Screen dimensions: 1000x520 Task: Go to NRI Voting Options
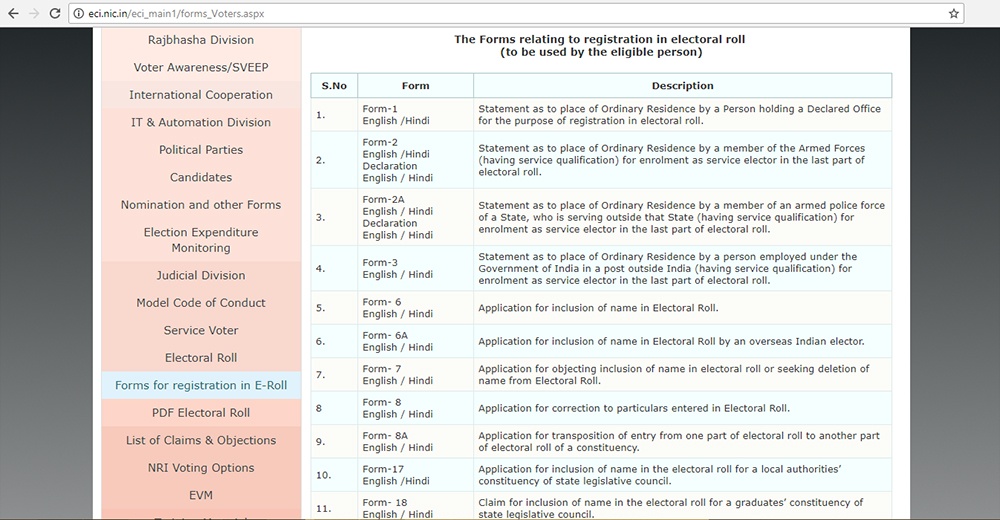(x=201, y=468)
